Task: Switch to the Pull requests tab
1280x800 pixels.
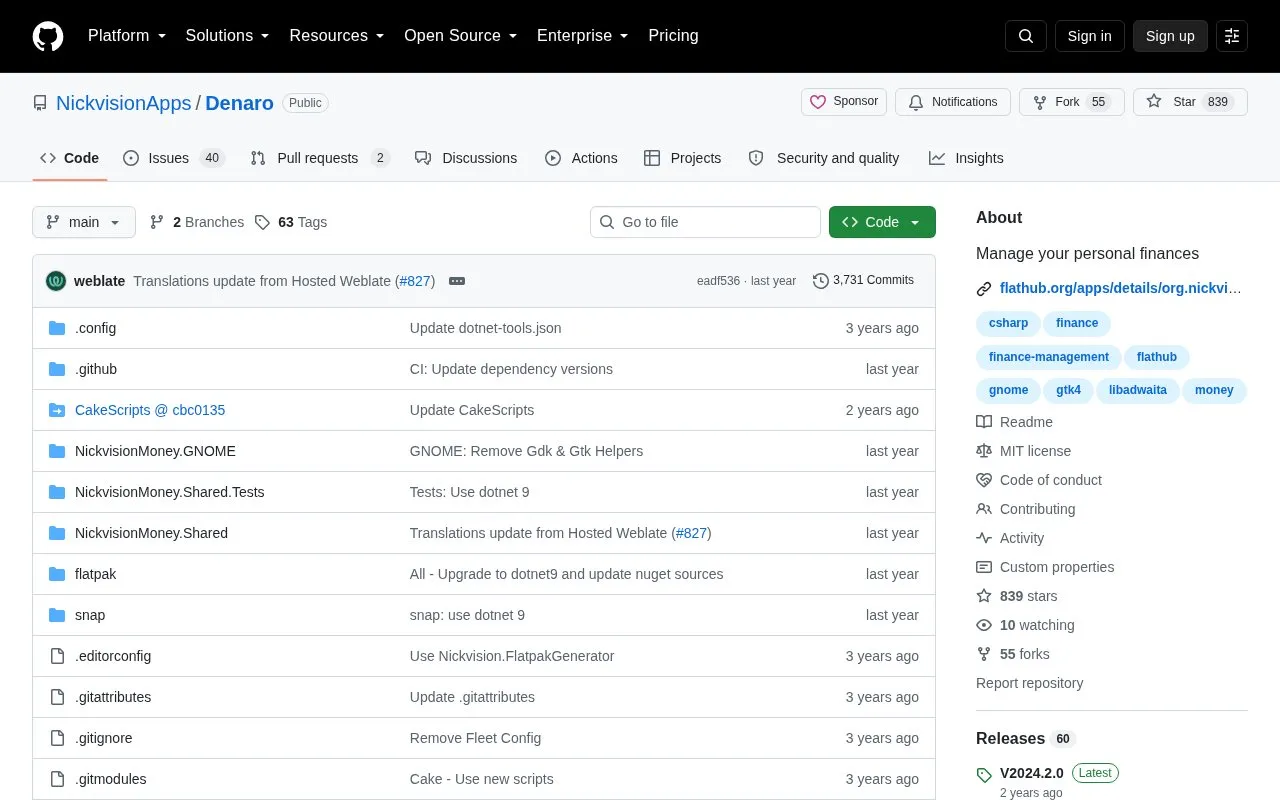Action: [x=319, y=158]
